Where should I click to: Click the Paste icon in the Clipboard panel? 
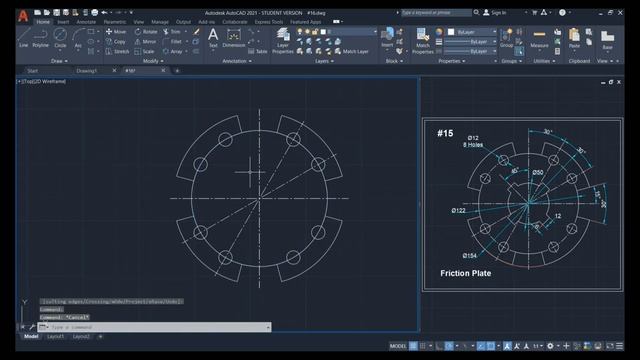(x=574, y=38)
